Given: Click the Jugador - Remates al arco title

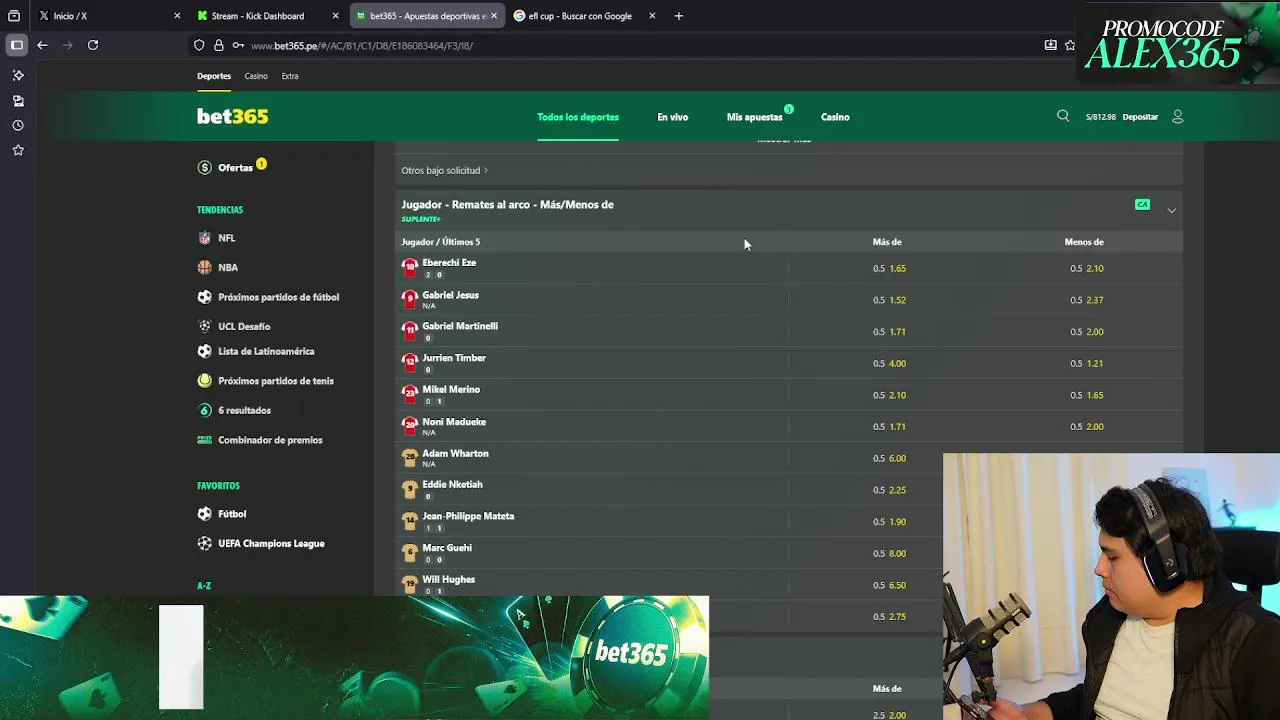Looking at the screenshot, I should coord(507,204).
